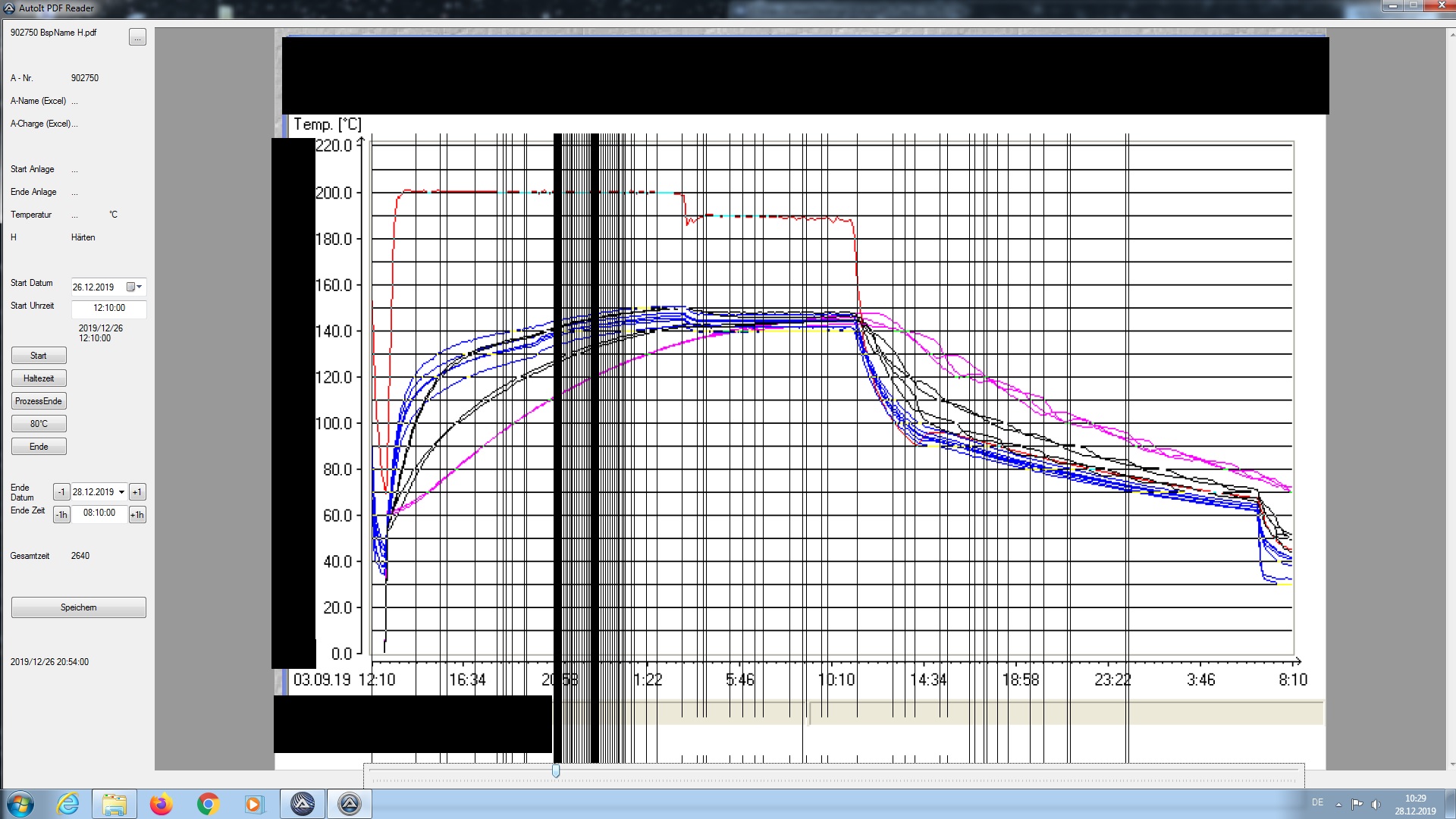The width and height of the screenshot is (1456, 819).
Task: Click the Ende Zeit time field
Action: pyautogui.click(x=99, y=513)
